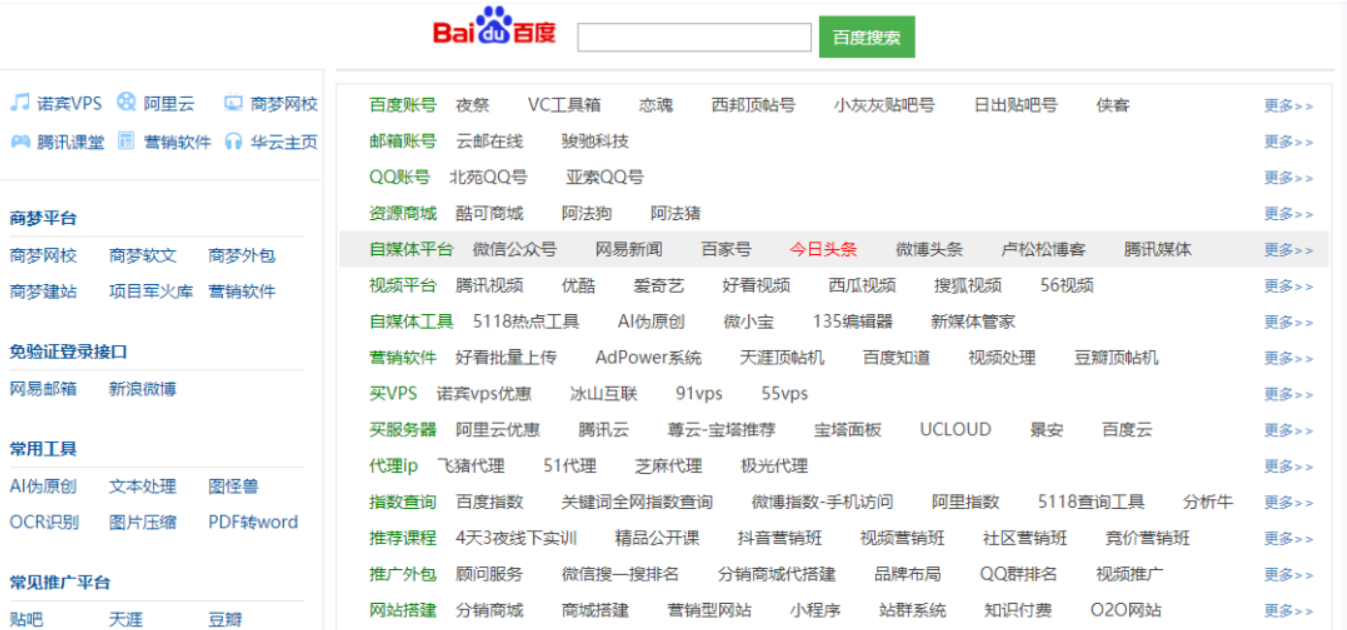The image size is (1347, 630).
Task: Click the monitor icon beside 商梦网校
Action: pos(233,103)
